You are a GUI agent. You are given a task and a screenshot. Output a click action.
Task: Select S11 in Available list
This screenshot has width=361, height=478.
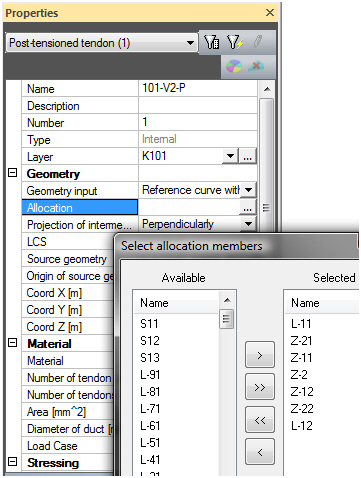(149, 324)
